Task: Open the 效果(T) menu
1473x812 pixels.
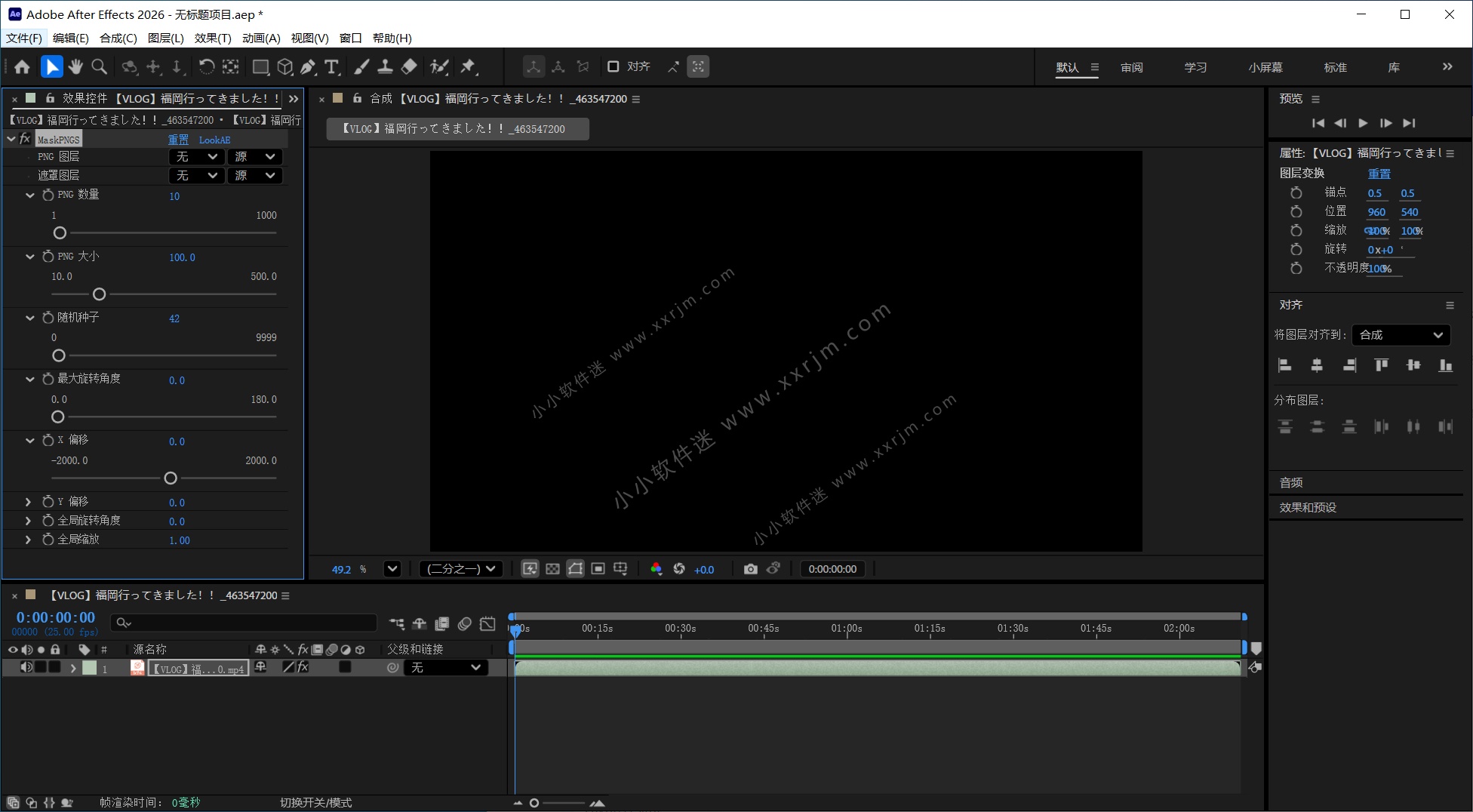Action: click(x=212, y=38)
